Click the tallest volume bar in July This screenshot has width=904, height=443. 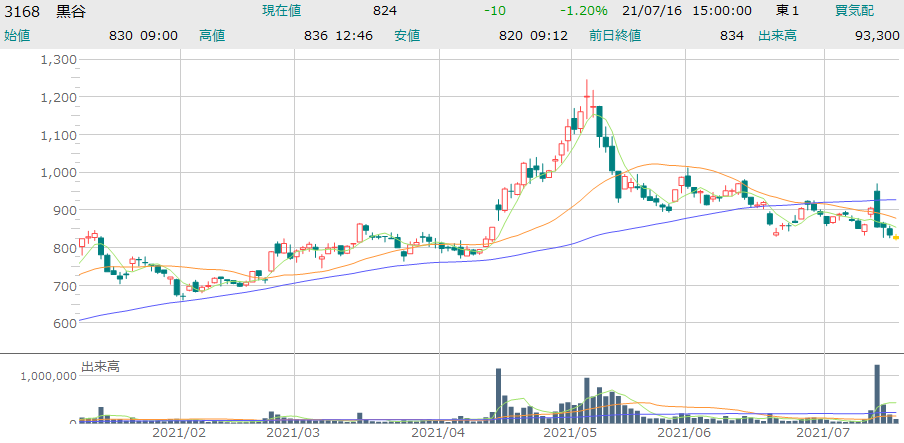pyautogui.click(x=877, y=393)
